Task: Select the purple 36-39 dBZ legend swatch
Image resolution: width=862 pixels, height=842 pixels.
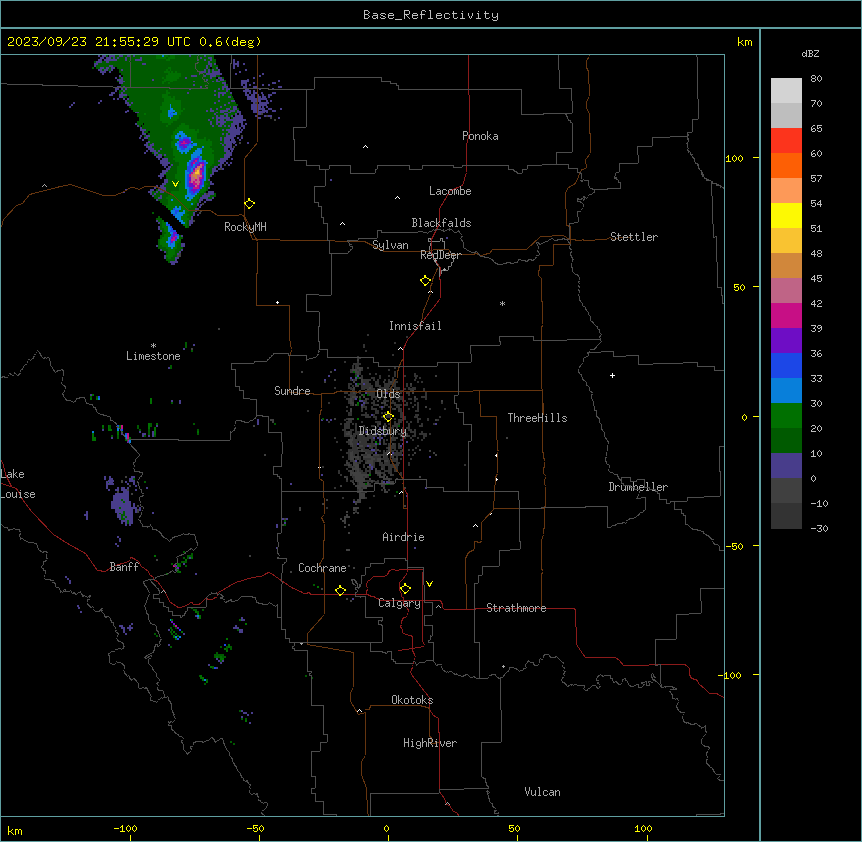Action: click(786, 341)
